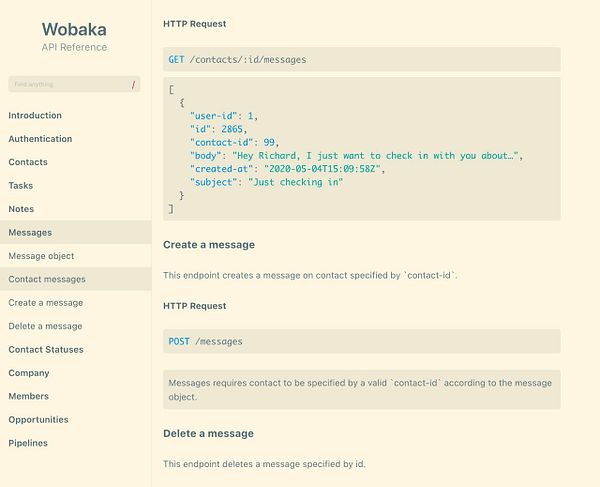The width and height of the screenshot is (600, 487).
Task: Select Notes in the sidebar
Action: (21, 209)
